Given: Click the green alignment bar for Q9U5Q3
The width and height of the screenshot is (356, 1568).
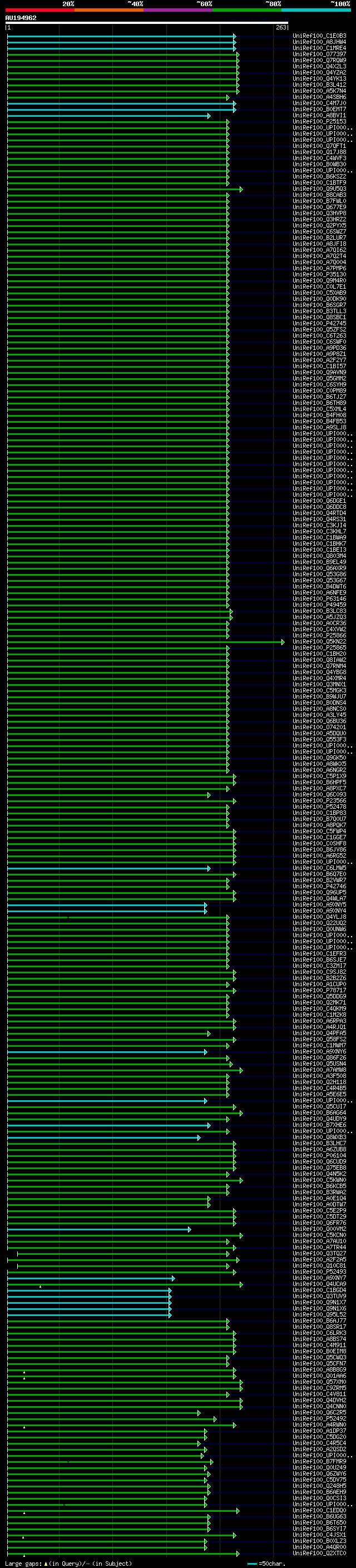Looking at the screenshot, I should pos(125,189).
